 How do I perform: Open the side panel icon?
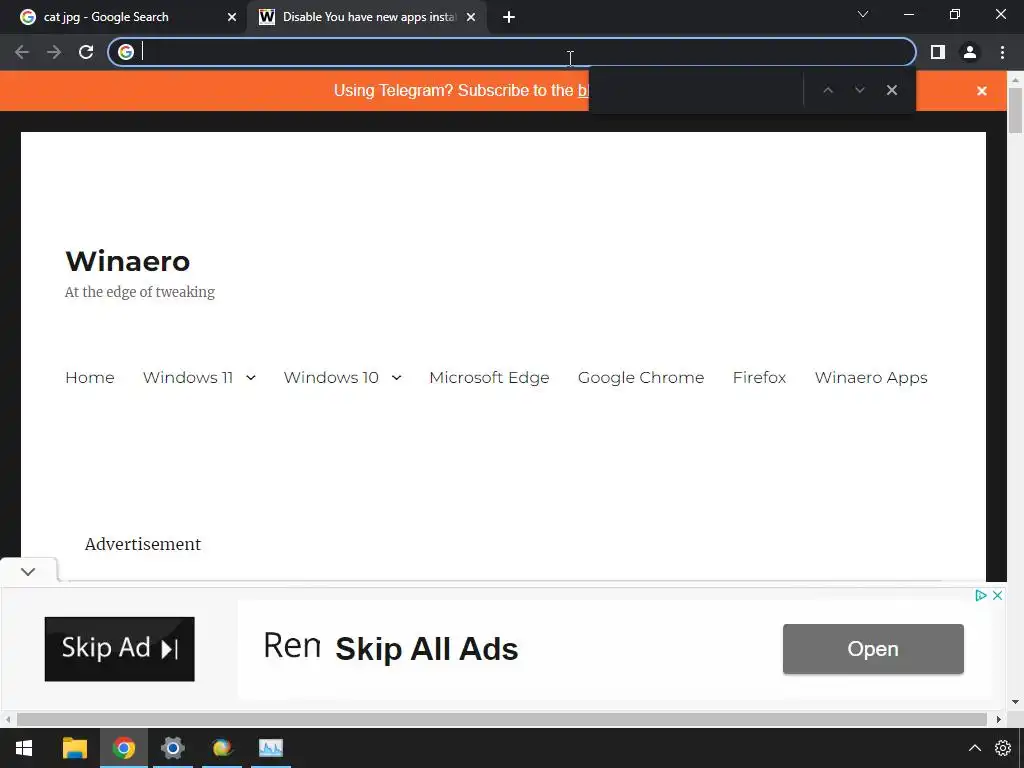938,52
